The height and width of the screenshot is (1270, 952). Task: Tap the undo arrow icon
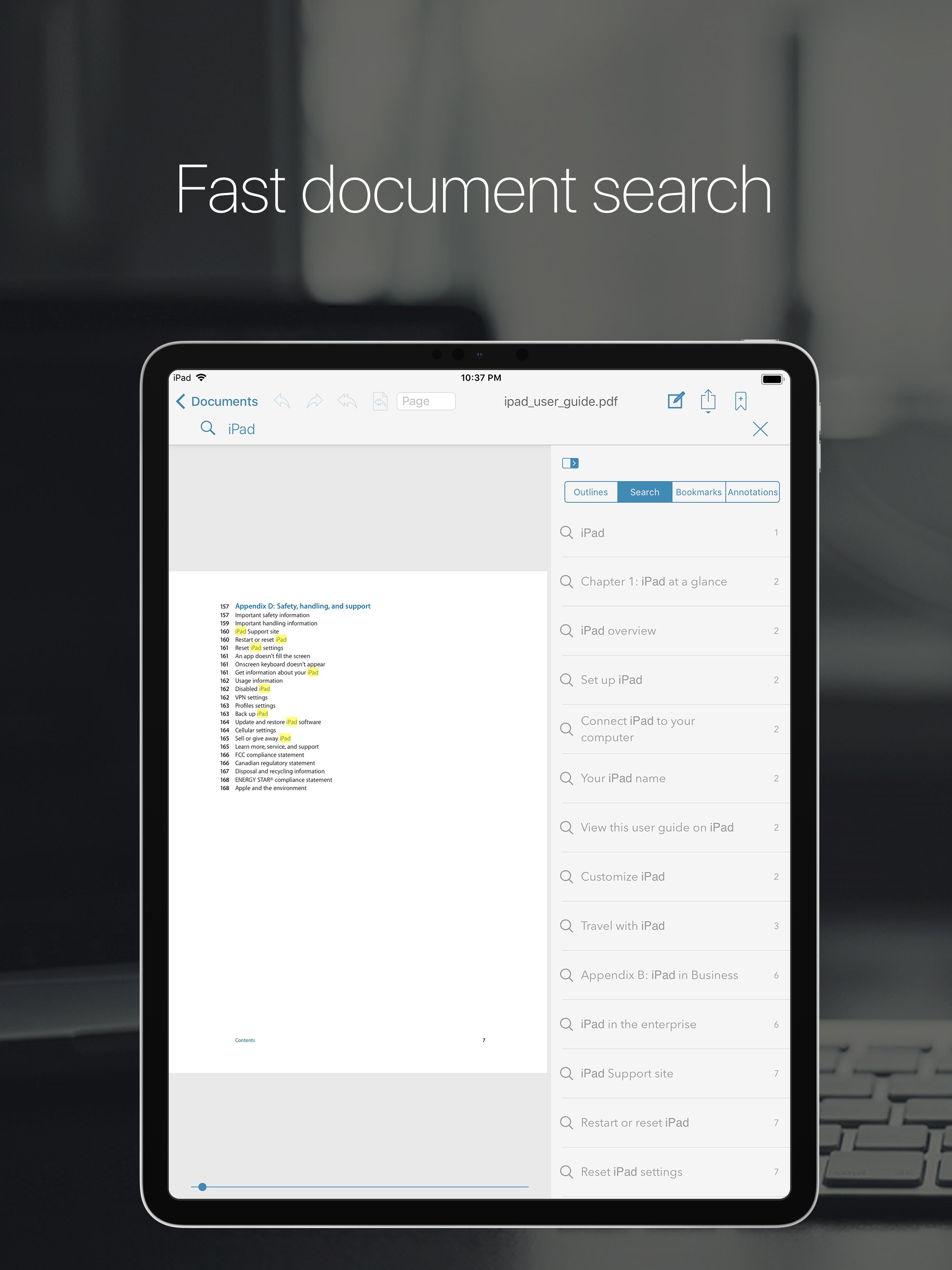[x=281, y=401]
